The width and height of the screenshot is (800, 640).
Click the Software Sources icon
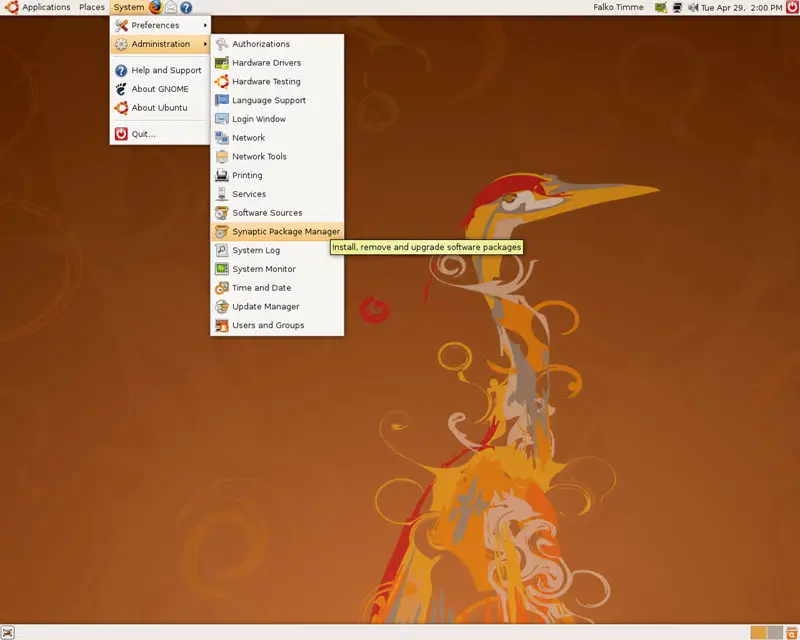[221, 213]
